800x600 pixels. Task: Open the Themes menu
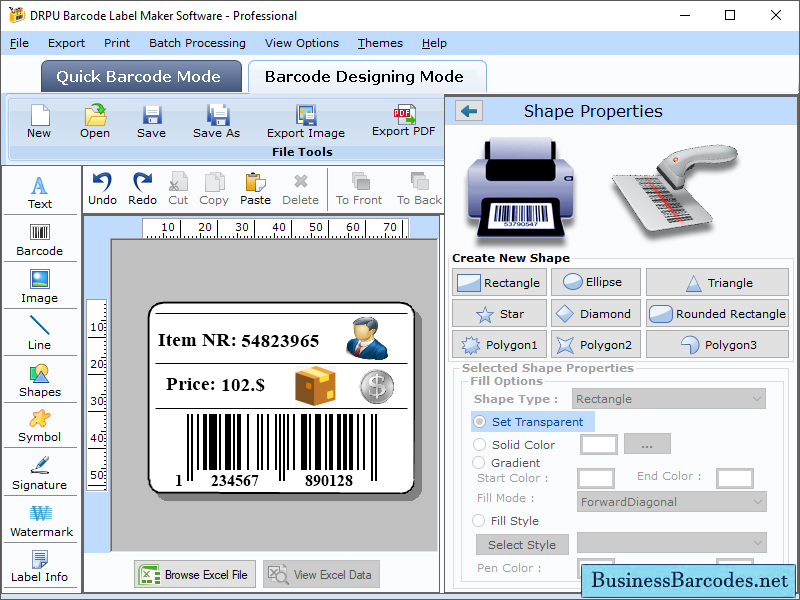pyautogui.click(x=380, y=43)
